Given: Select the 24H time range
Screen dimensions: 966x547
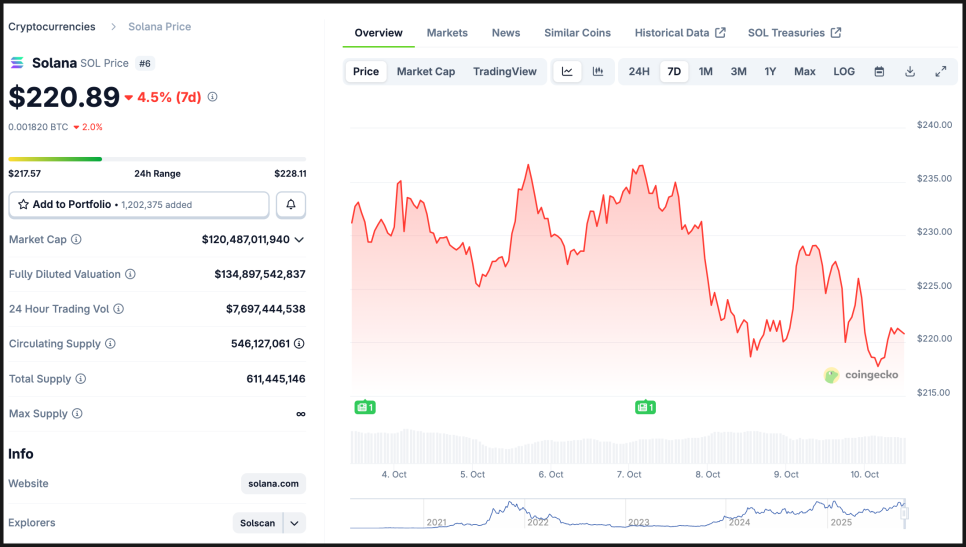Looking at the screenshot, I should (639, 72).
